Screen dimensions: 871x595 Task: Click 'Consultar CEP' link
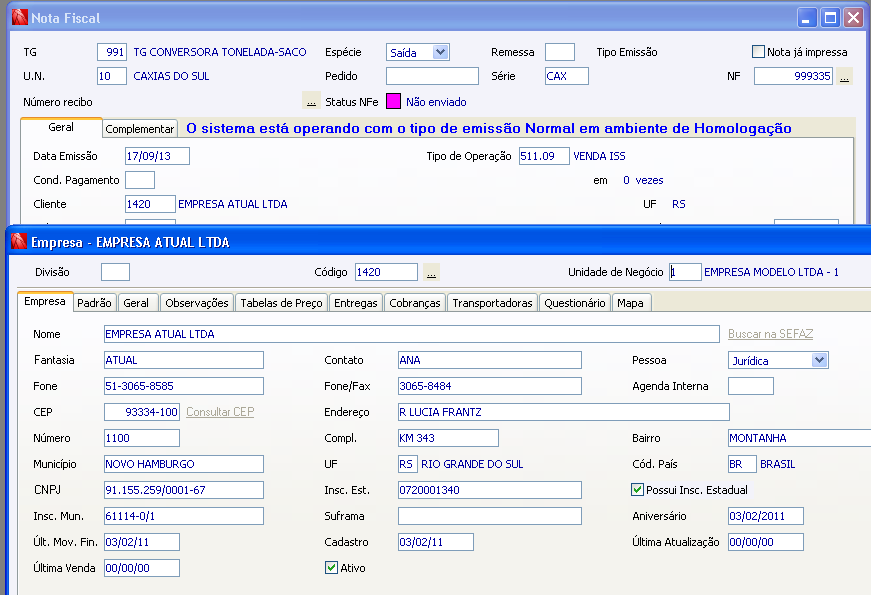[220, 412]
